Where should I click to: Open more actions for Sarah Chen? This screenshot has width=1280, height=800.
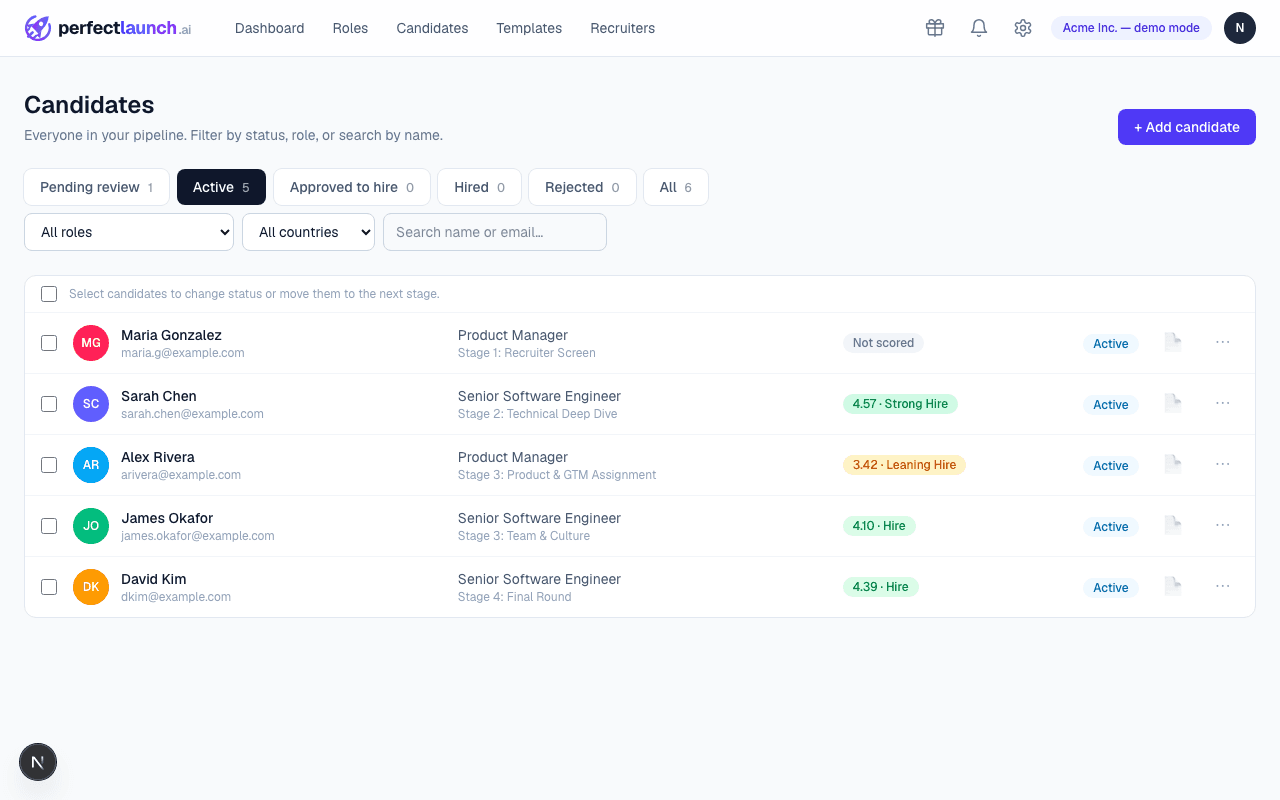click(x=1223, y=403)
